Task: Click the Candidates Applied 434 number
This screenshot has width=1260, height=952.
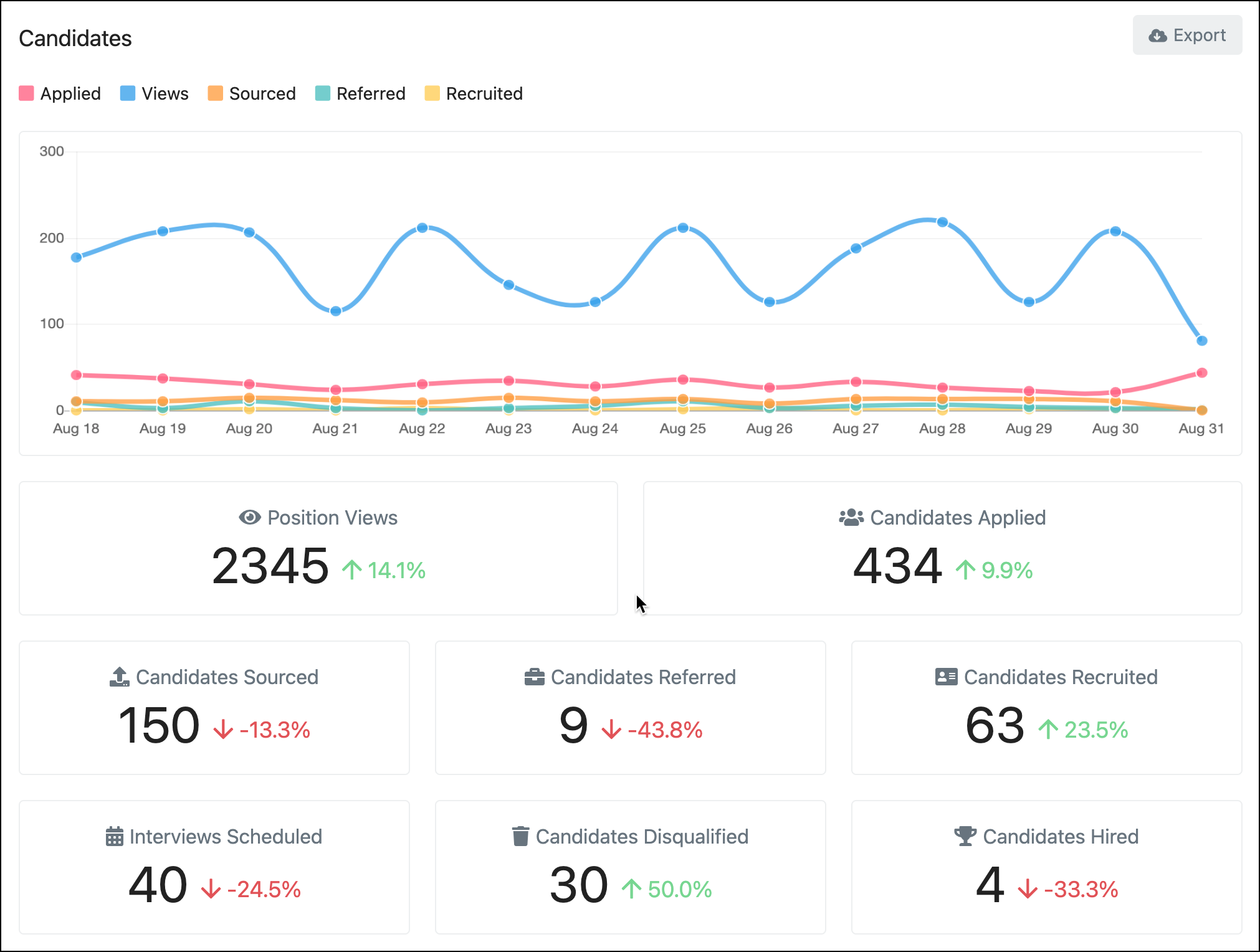Action: click(x=897, y=566)
